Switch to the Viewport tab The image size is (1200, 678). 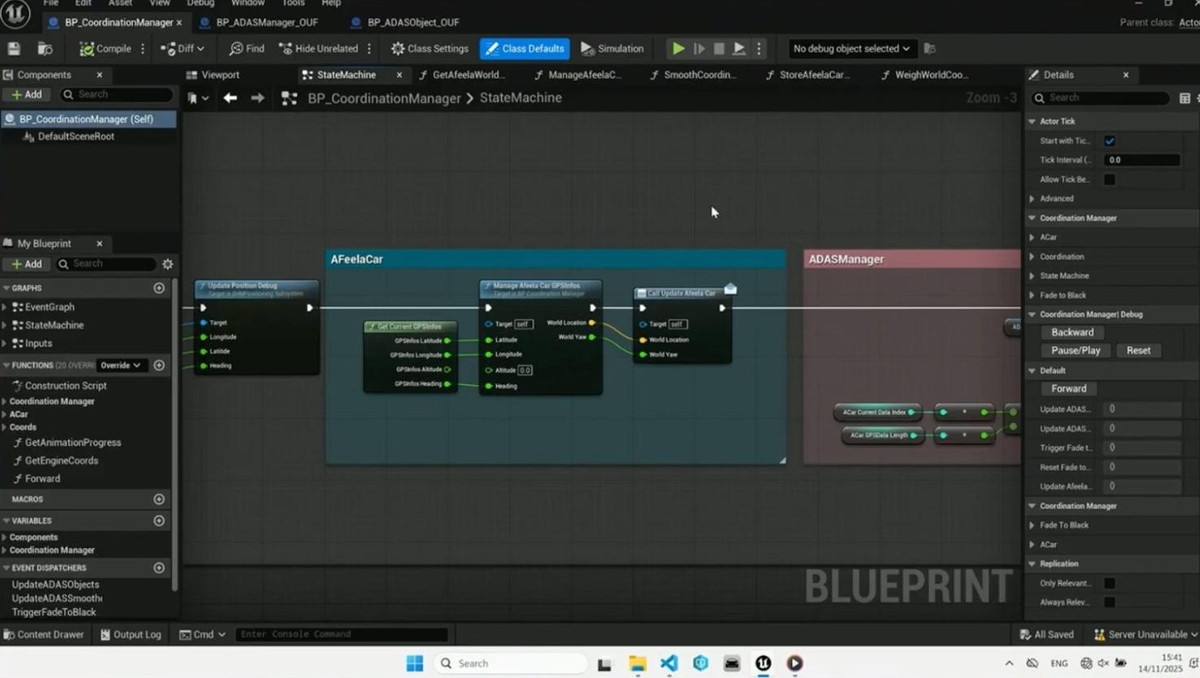[220, 75]
